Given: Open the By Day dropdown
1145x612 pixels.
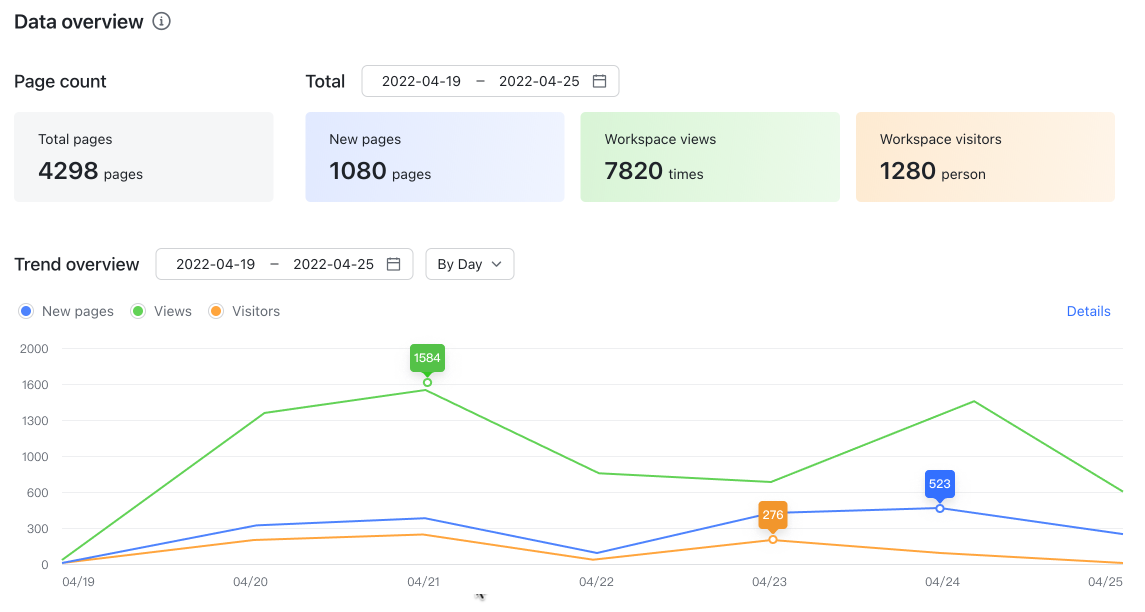Looking at the screenshot, I should (469, 263).
